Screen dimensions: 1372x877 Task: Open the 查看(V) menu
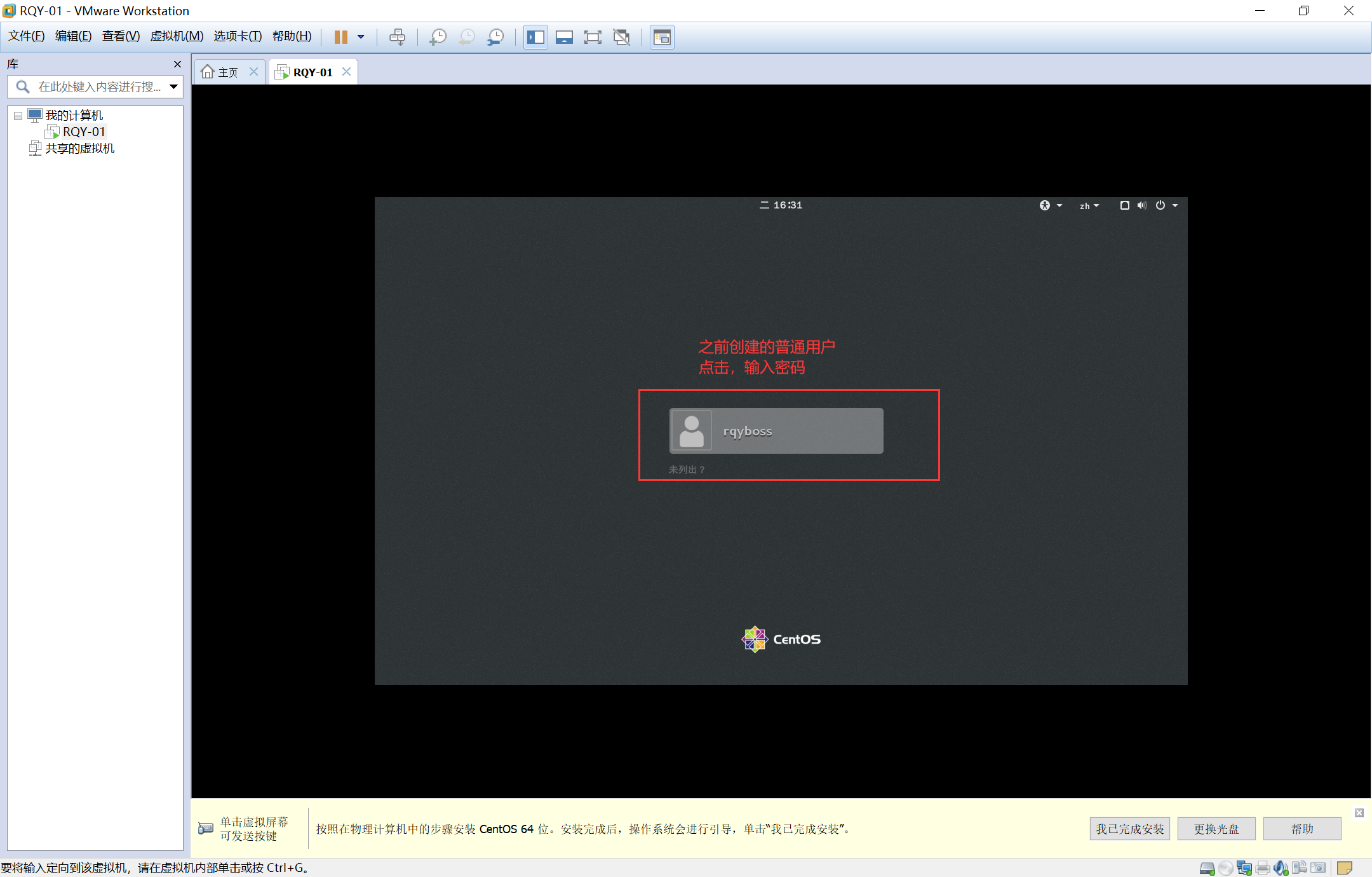(121, 36)
